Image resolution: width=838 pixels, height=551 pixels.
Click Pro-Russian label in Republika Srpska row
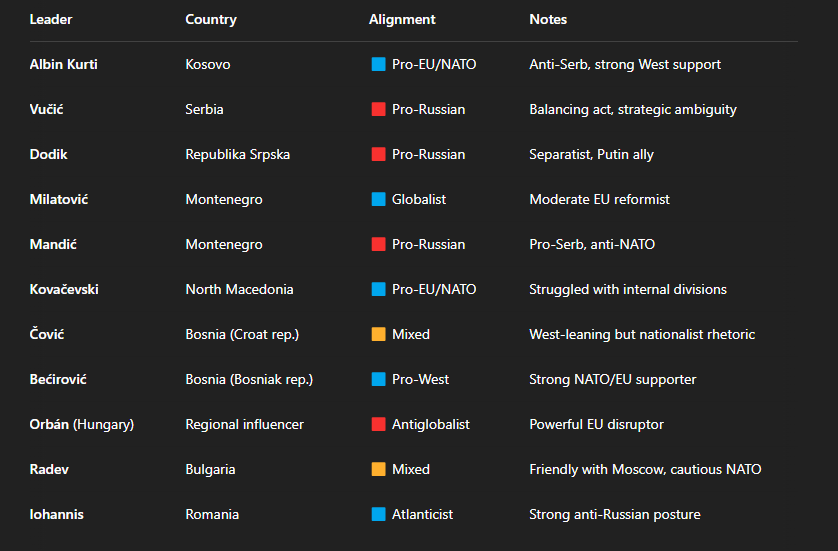pos(429,154)
